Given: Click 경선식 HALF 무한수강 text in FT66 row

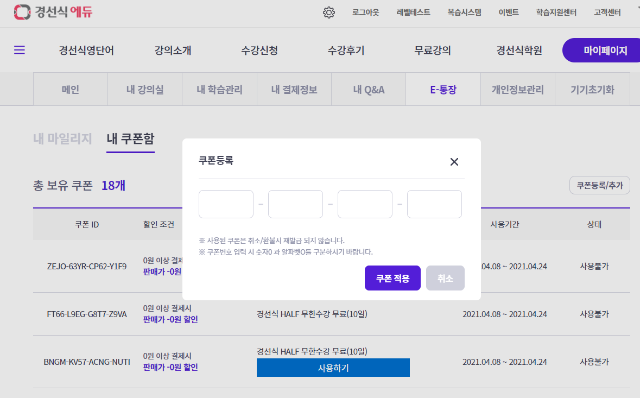Looking at the screenshot, I should pos(312,314).
